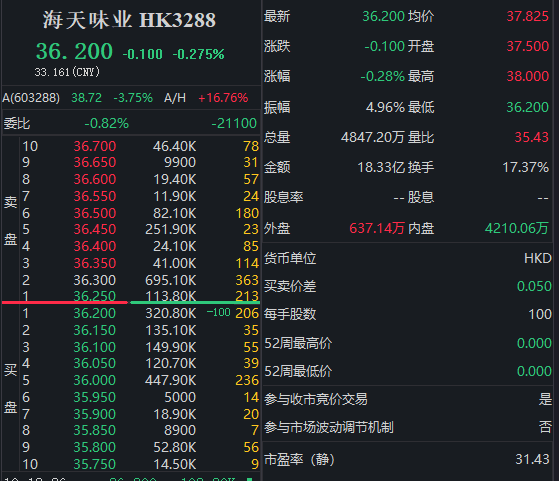Click the 委比 -0.82% row
Image resolution: width=559 pixels, height=481 pixels.
[x=130, y=123]
